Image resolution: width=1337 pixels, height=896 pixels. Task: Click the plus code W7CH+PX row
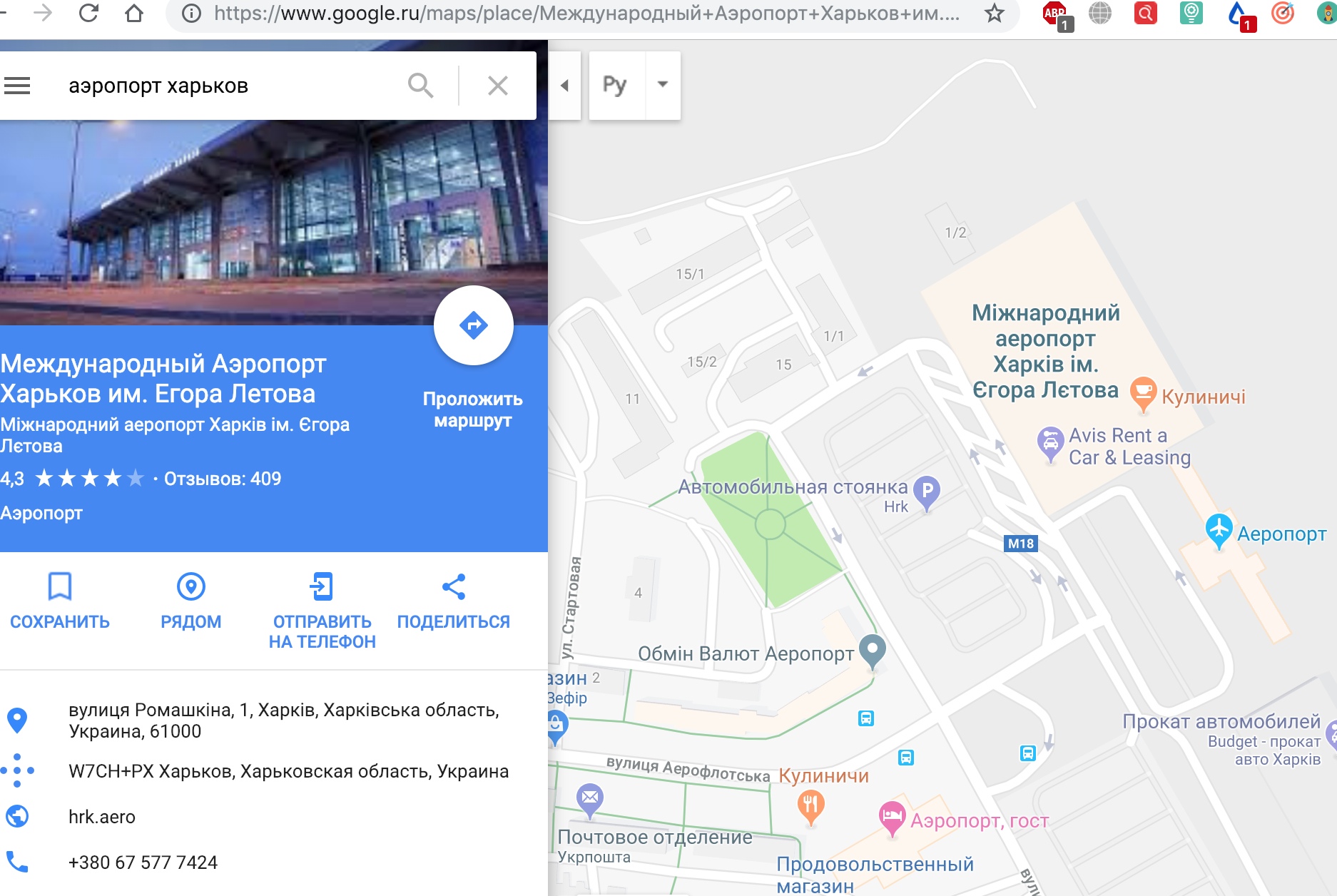pos(288,771)
